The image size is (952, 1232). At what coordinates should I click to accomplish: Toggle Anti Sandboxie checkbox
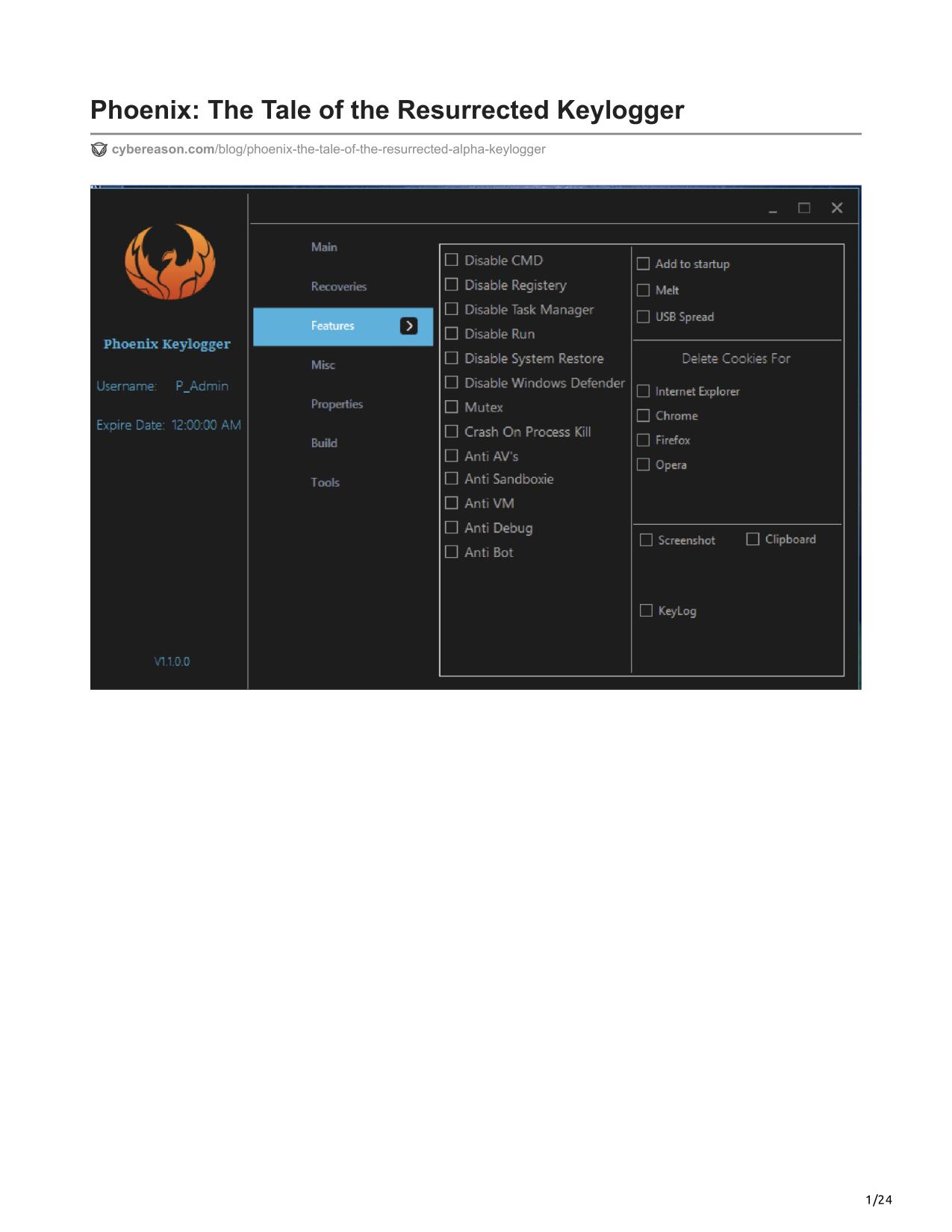[x=452, y=479]
